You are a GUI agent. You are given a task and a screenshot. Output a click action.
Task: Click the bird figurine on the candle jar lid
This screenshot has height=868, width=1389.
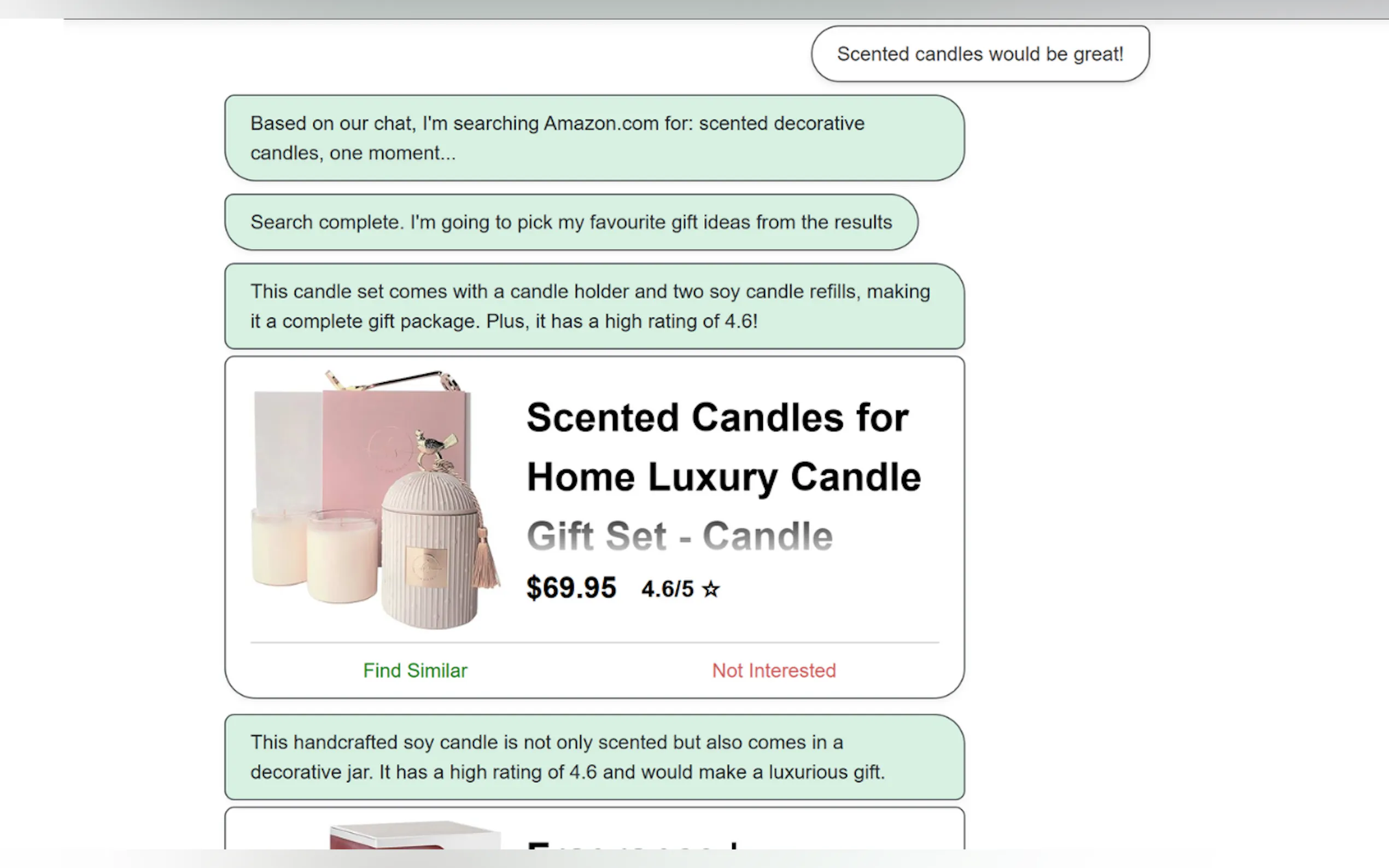click(x=434, y=445)
